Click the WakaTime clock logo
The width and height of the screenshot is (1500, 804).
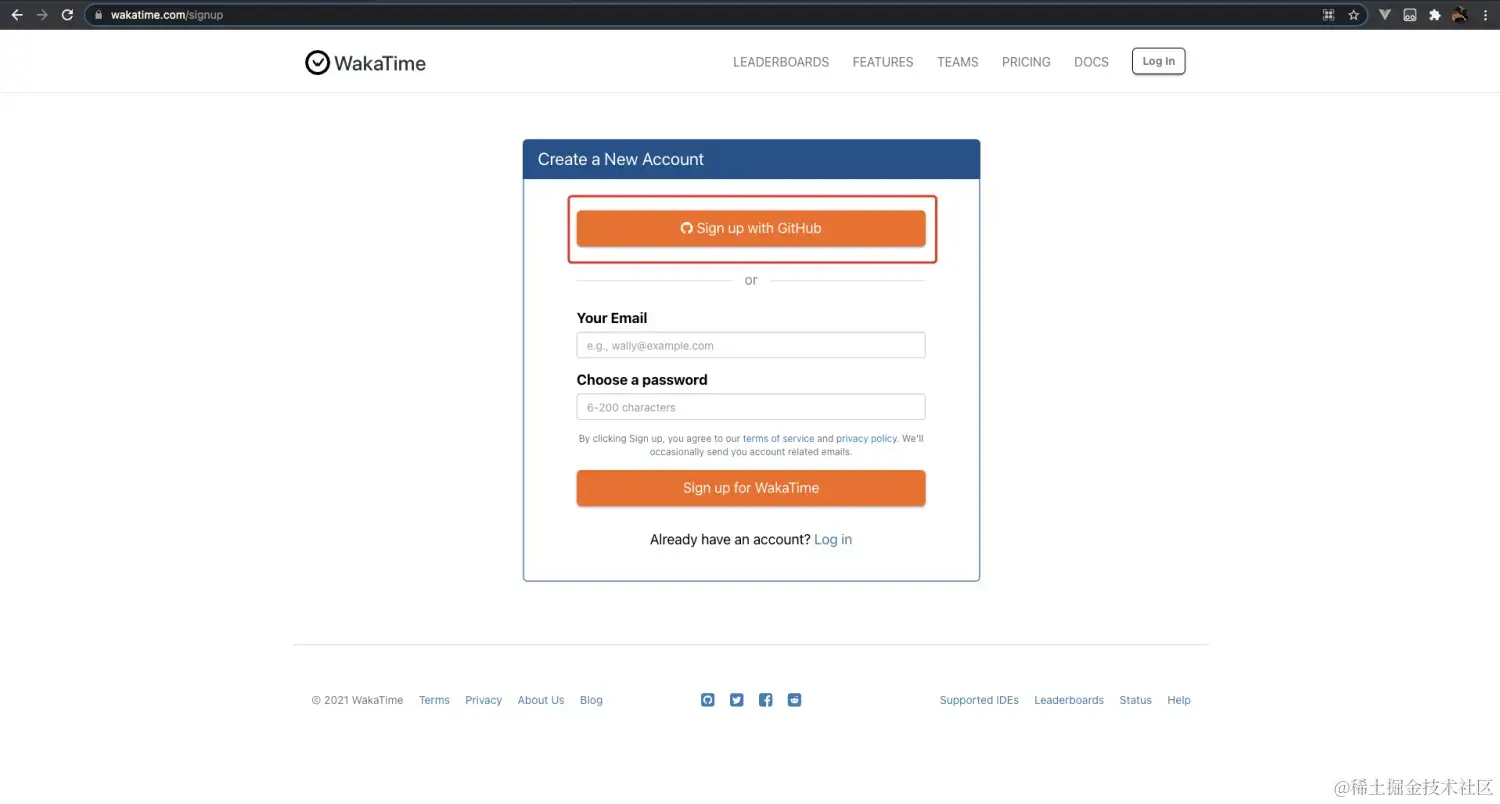click(317, 62)
